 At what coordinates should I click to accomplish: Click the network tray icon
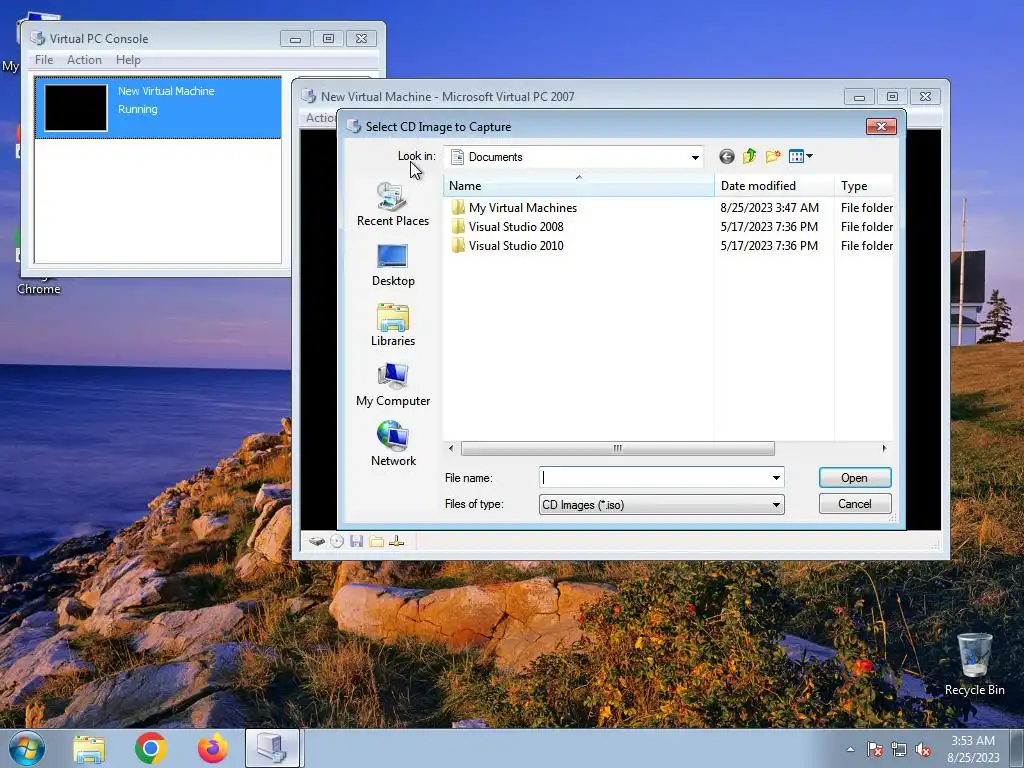point(899,750)
